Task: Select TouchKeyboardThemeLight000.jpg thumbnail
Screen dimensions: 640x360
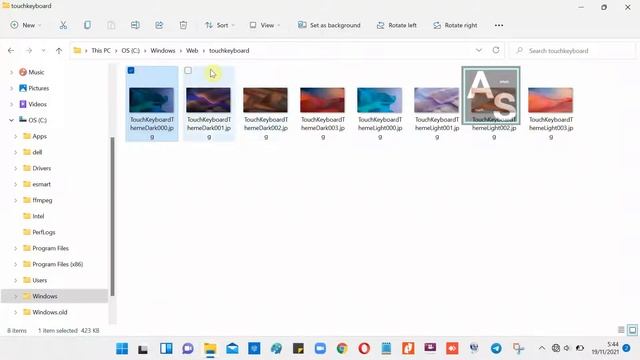Action: click(x=380, y=100)
